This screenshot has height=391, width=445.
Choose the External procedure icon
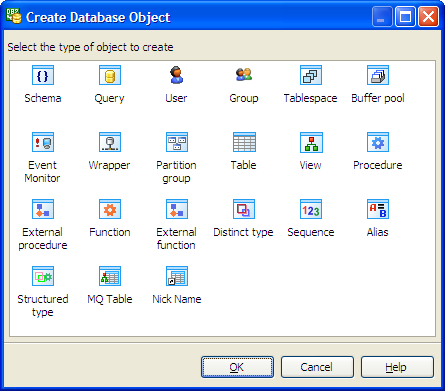tap(43, 209)
